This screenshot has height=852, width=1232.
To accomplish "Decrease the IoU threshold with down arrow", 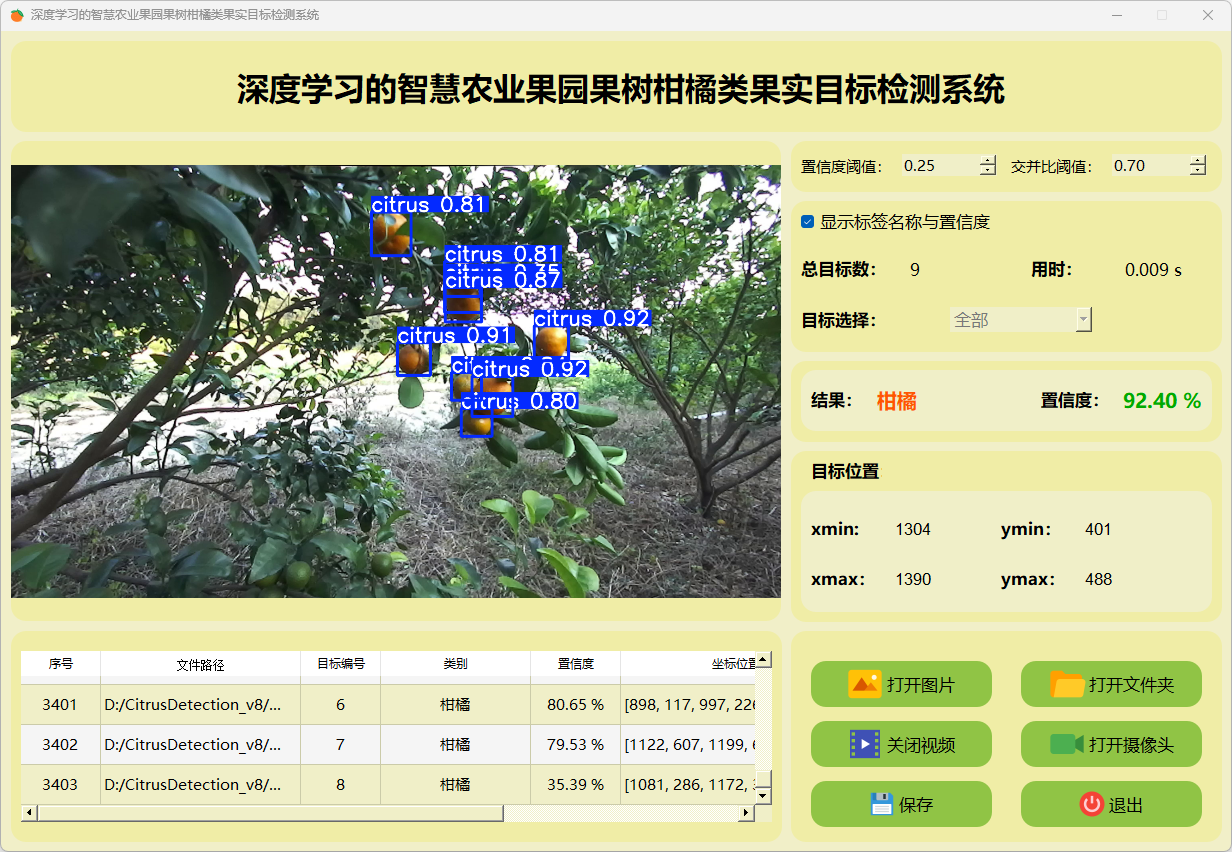I will coord(1197,171).
